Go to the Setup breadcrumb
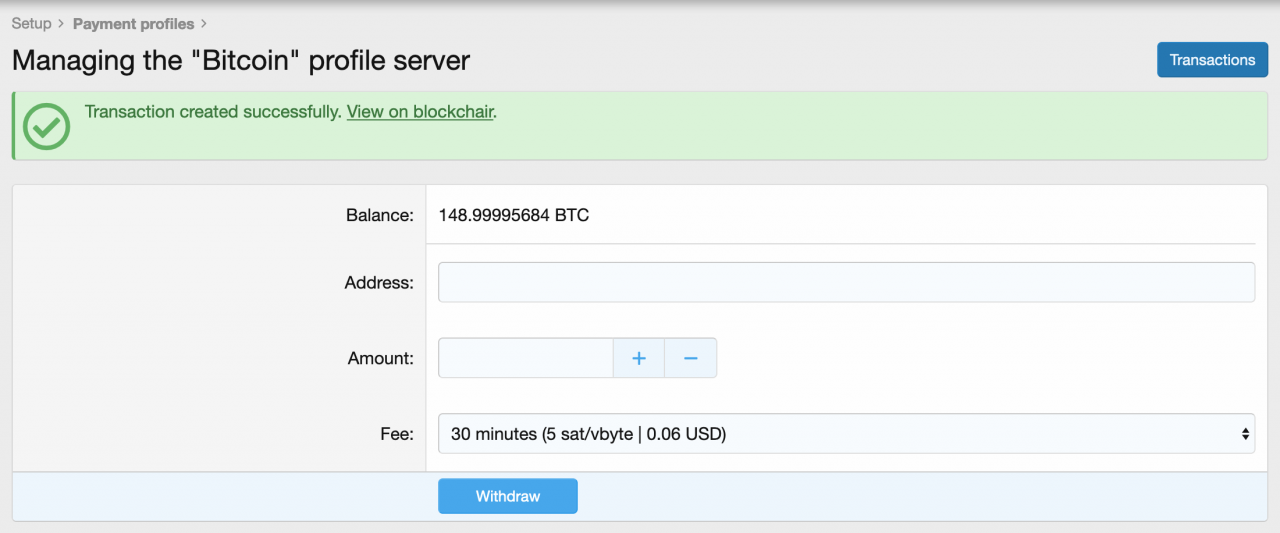The height and width of the screenshot is (533, 1280). click(x=31, y=24)
